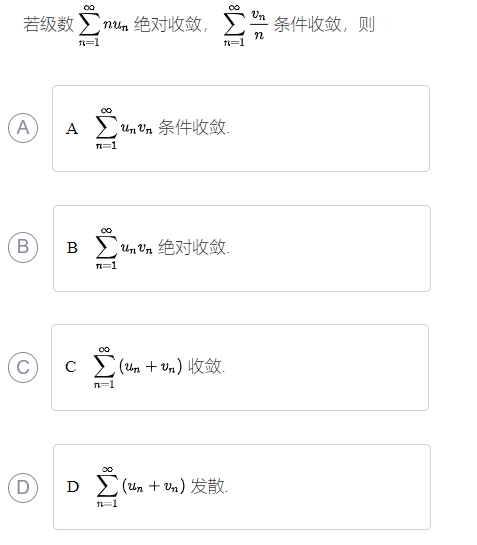Viewport: 477px width, 545px height.
Task: Click the bold letter C inside third card
Action: tap(71, 367)
